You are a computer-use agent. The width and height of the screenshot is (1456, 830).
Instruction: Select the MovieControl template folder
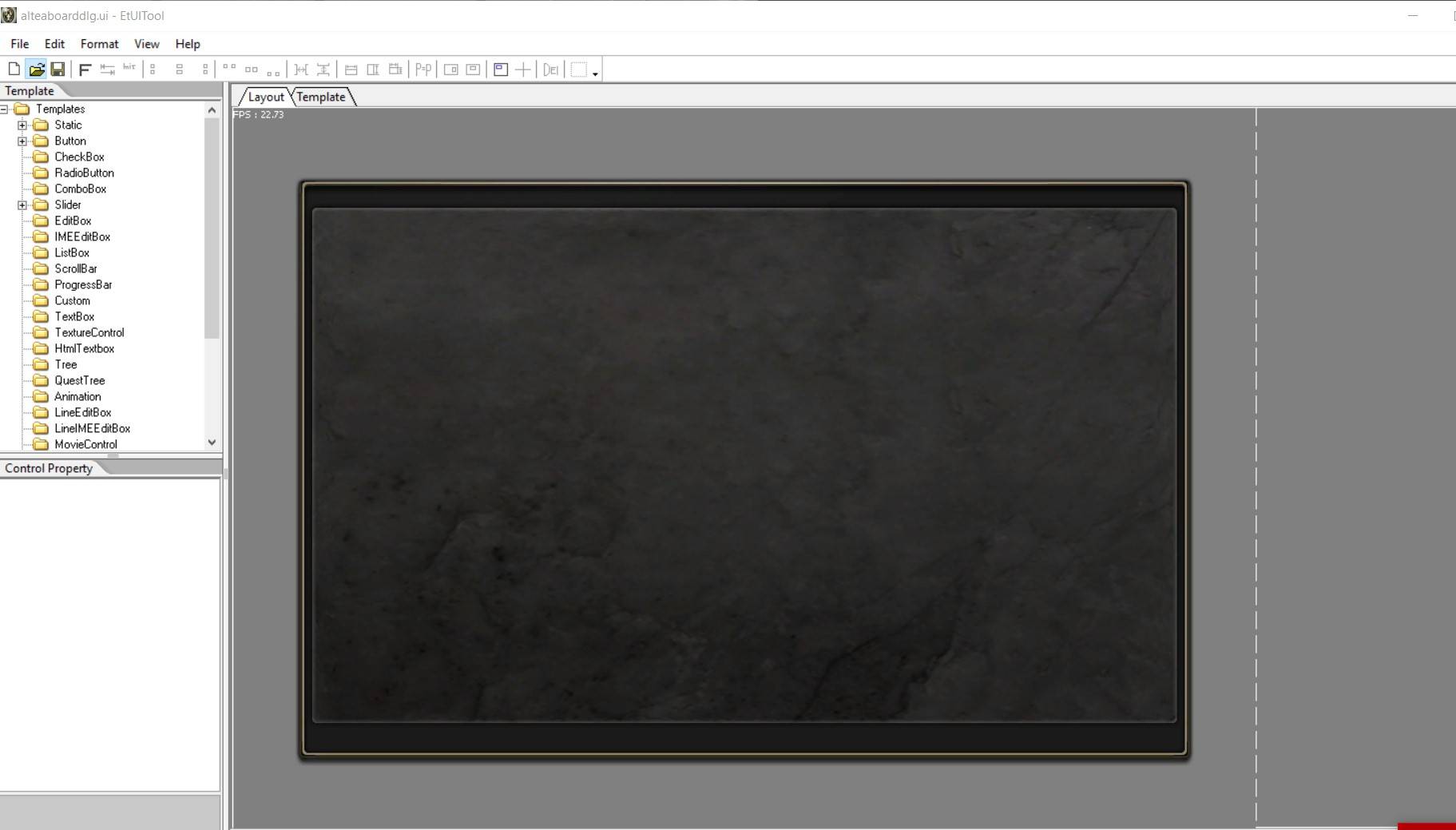click(85, 444)
